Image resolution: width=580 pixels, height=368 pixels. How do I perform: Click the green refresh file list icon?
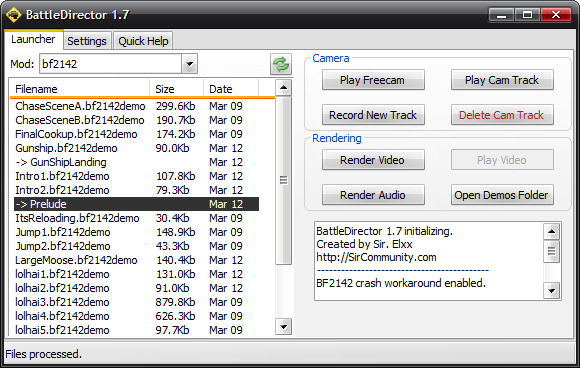tap(281, 64)
